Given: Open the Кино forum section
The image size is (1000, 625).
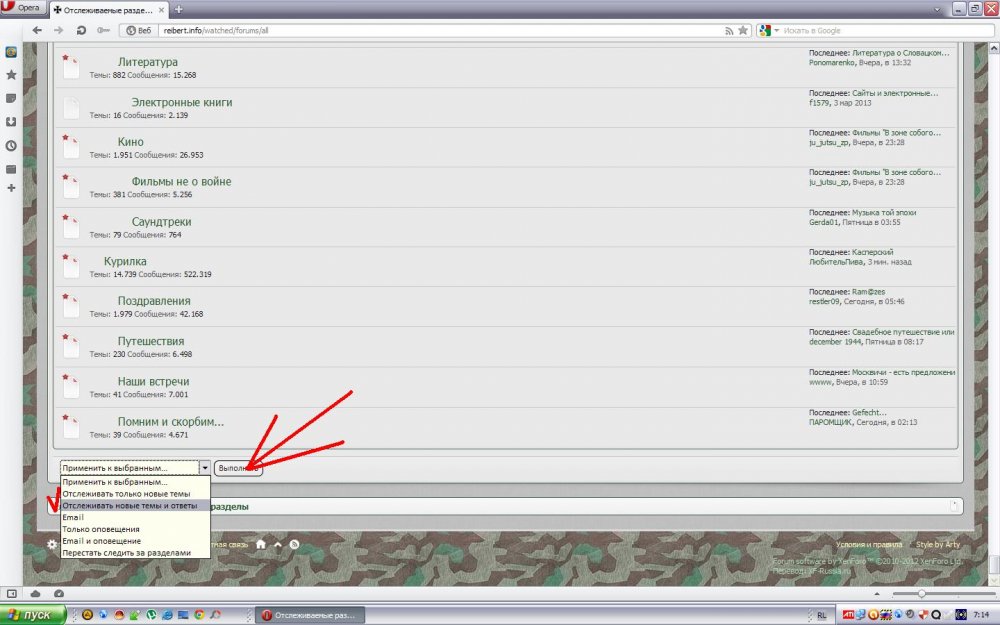Looking at the screenshot, I should click(130, 142).
